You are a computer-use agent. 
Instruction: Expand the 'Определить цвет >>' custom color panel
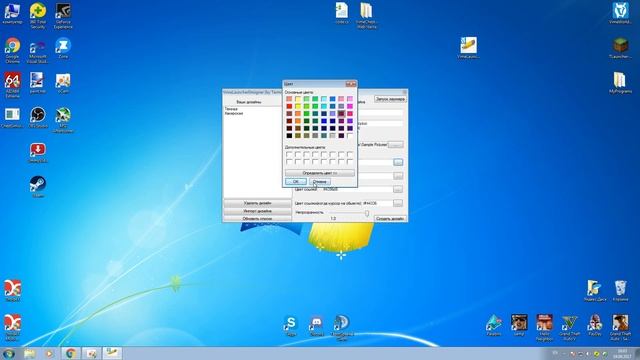(x=320, y=173)
